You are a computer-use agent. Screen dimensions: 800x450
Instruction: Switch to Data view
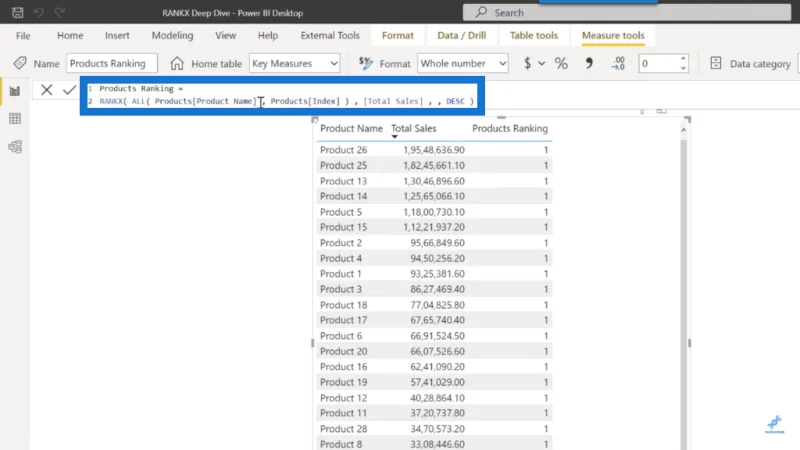point(15,119)
